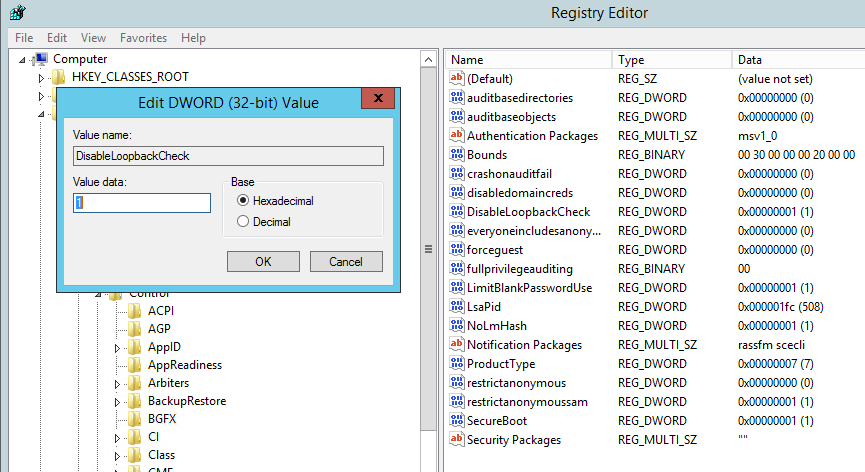Click the everyoneincludesanonymous DWORD icon

click(456, 230)
